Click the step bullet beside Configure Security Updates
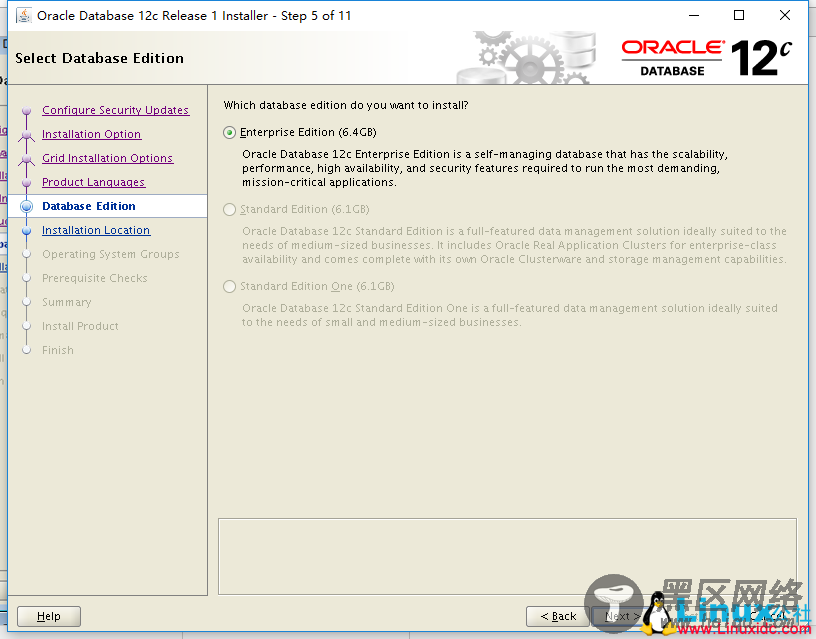The width and height of the screenshot is (816, 639). [27, 111]
